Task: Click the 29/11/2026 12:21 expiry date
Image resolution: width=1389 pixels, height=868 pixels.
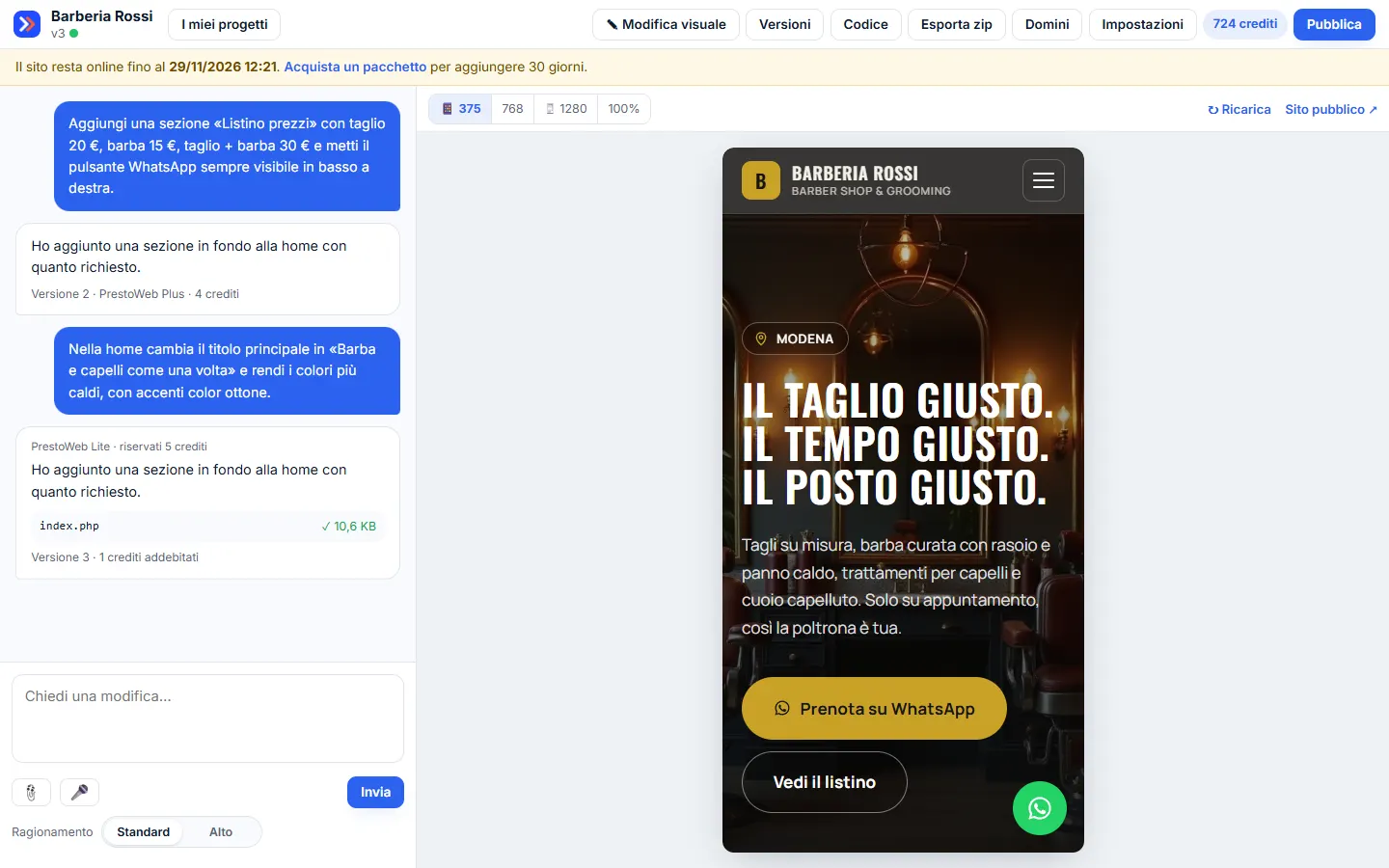Action: [x=223, y=68]
